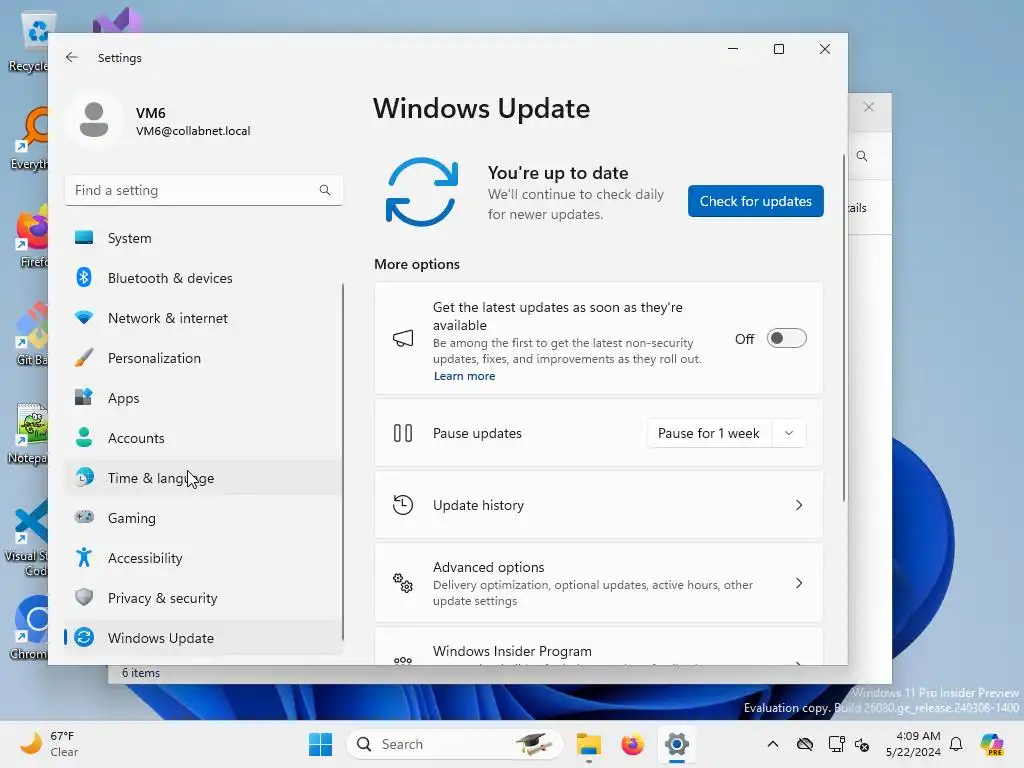Click the network display tray icon
1024x768 pixels.
pyautogui.click(x=836, y=744)
